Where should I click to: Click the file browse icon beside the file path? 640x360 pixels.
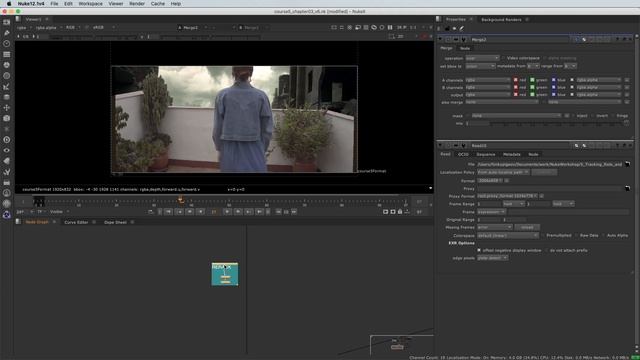coord(627,164)
